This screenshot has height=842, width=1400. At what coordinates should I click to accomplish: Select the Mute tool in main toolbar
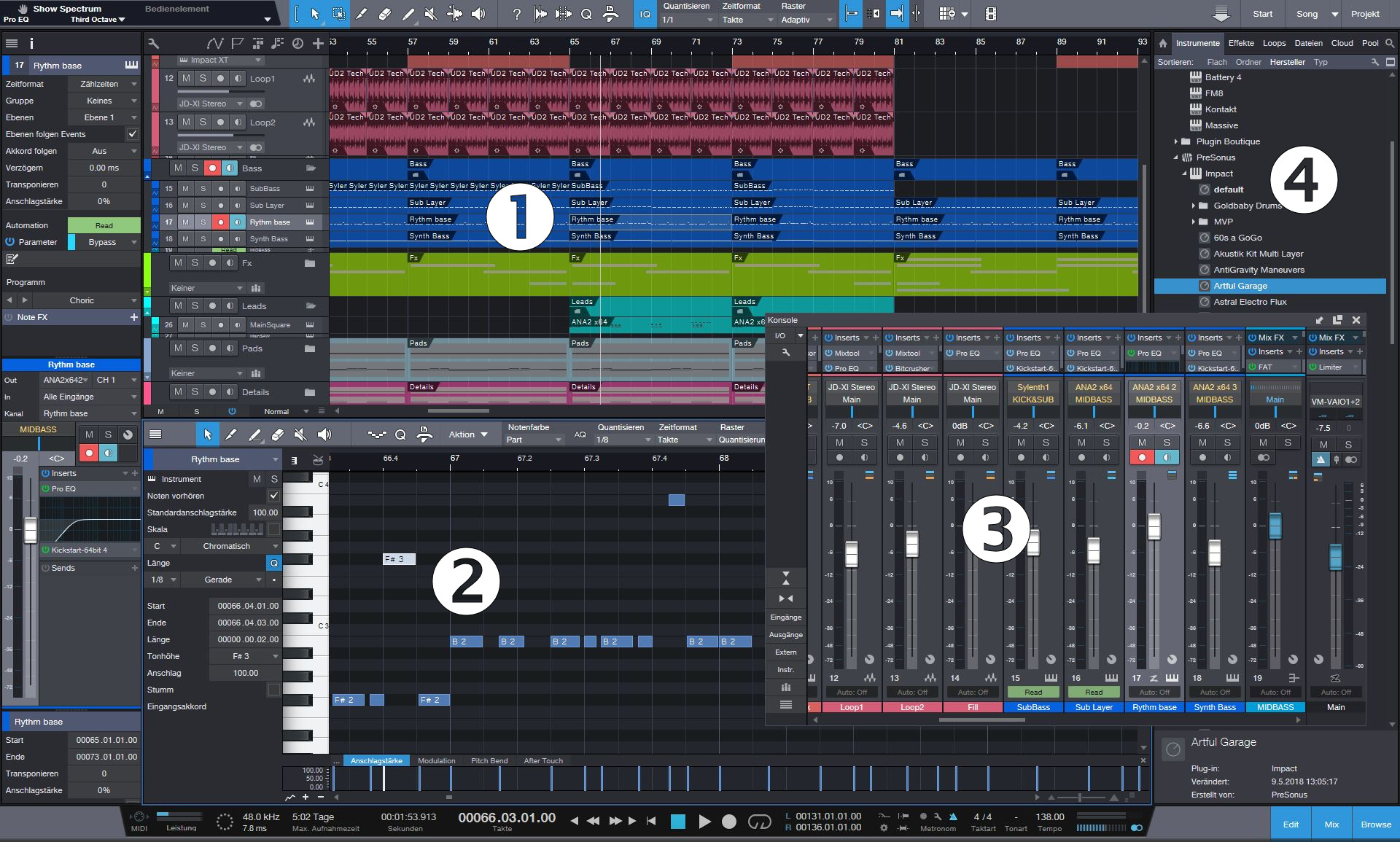(431, 14)
